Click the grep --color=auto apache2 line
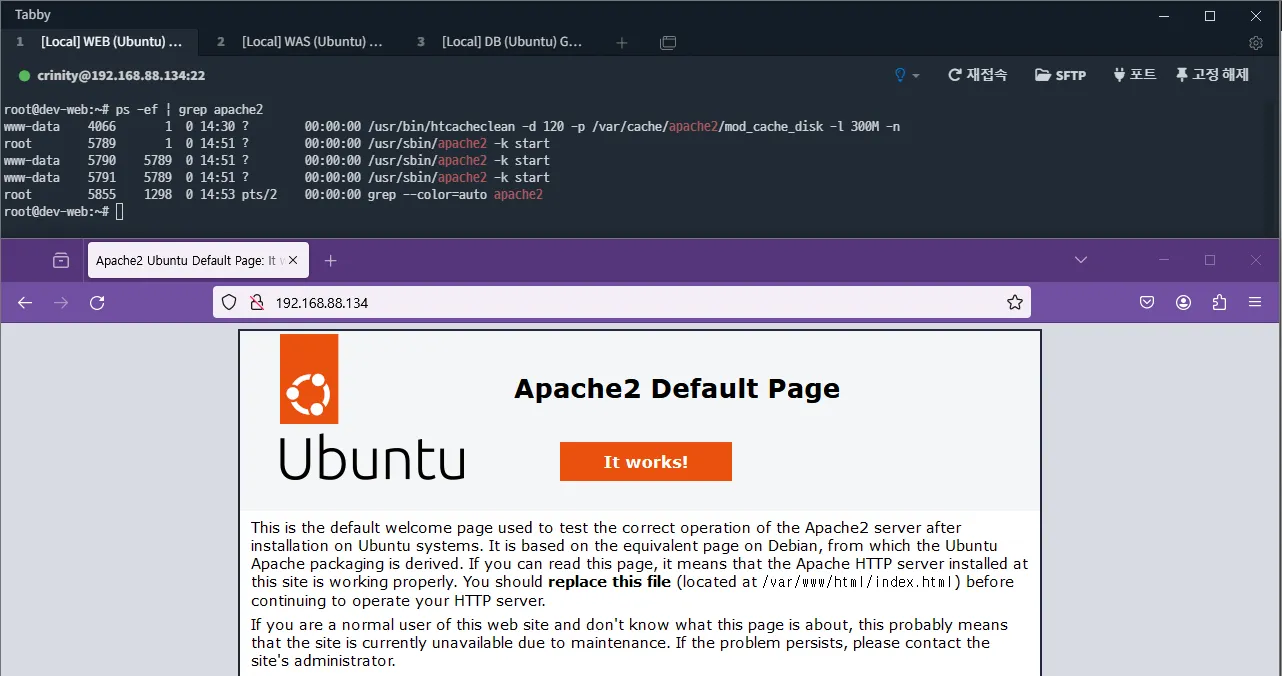 click(273, 195)
